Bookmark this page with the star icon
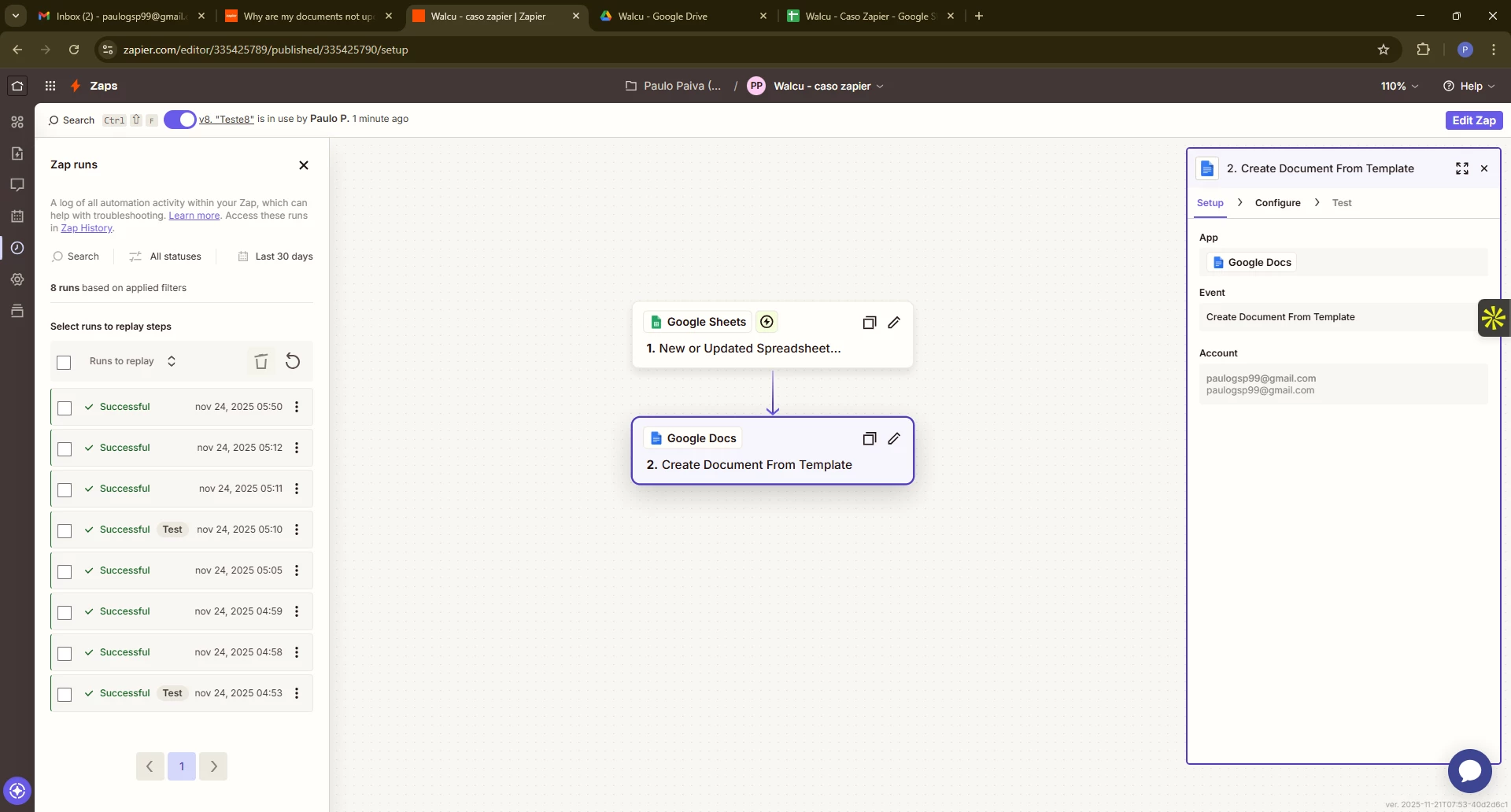Screen dimensions: 1511x812 point(1384,50)
